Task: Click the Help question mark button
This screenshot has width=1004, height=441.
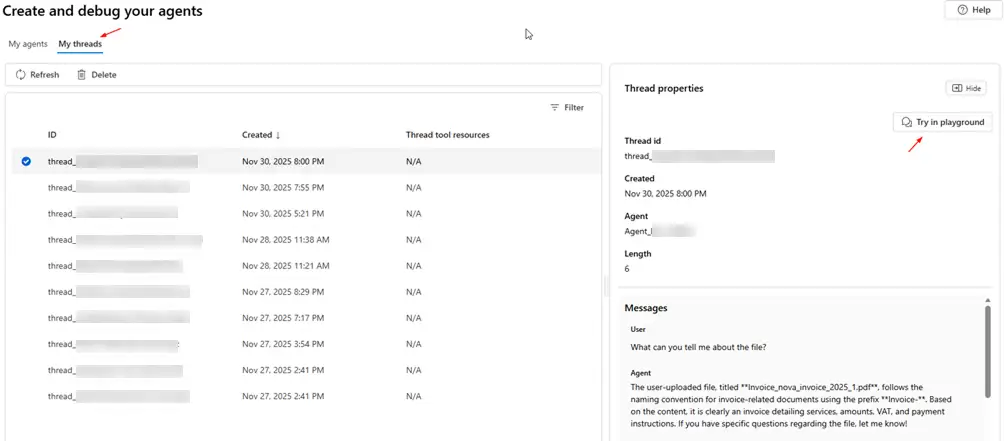Action: pyautogui.click(x=973, y=10)
